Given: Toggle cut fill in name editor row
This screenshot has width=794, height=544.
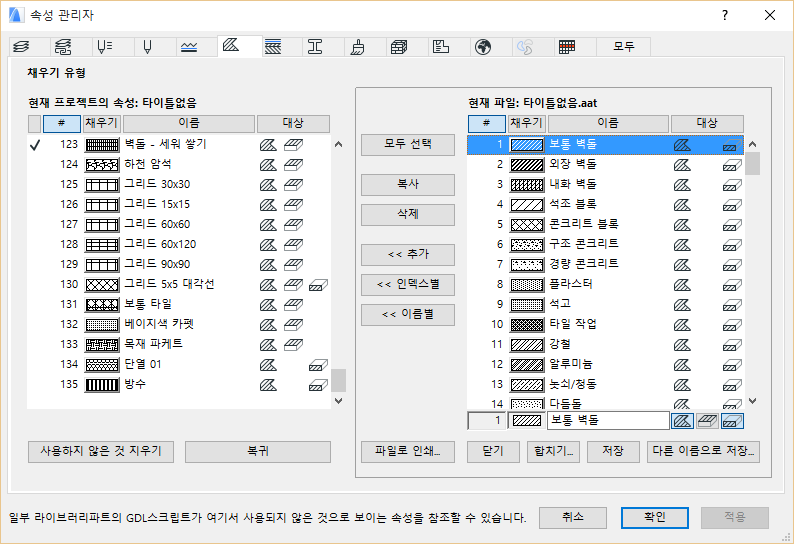Looking at the screenshot, I should [732, 421].
